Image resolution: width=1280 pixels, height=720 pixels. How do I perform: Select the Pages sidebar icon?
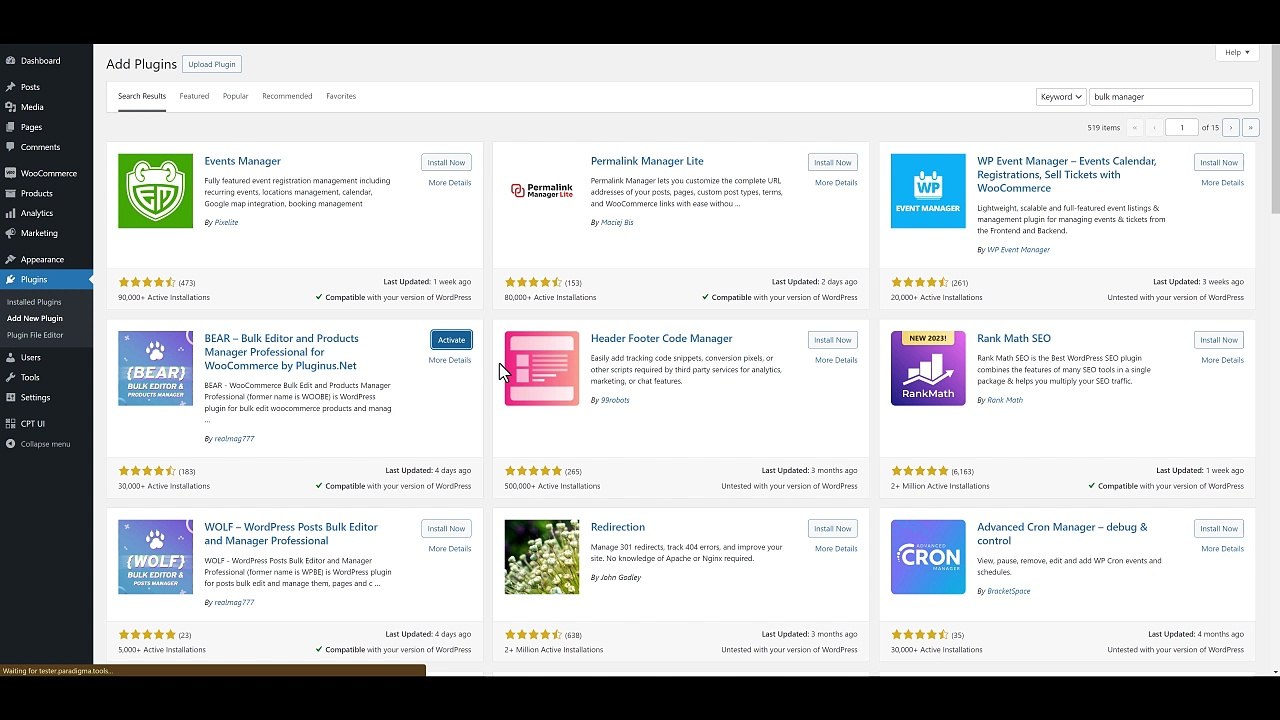click(x=11, y=127)
